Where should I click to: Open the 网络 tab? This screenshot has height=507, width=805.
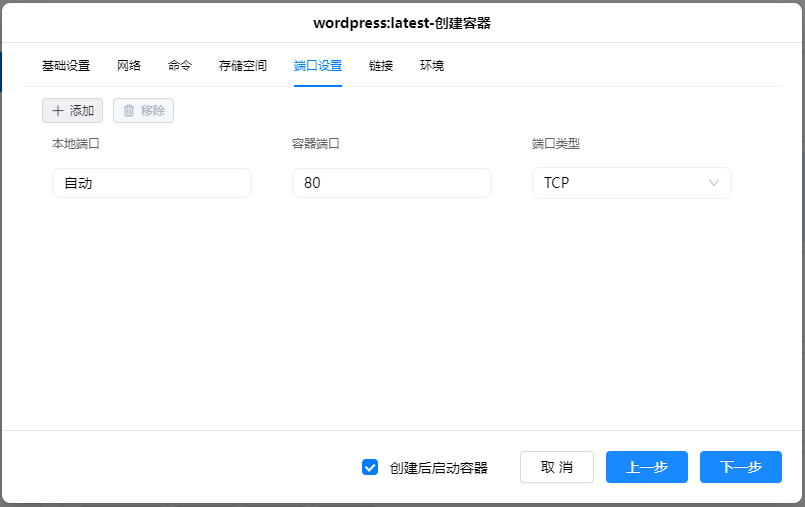[129, 66]
